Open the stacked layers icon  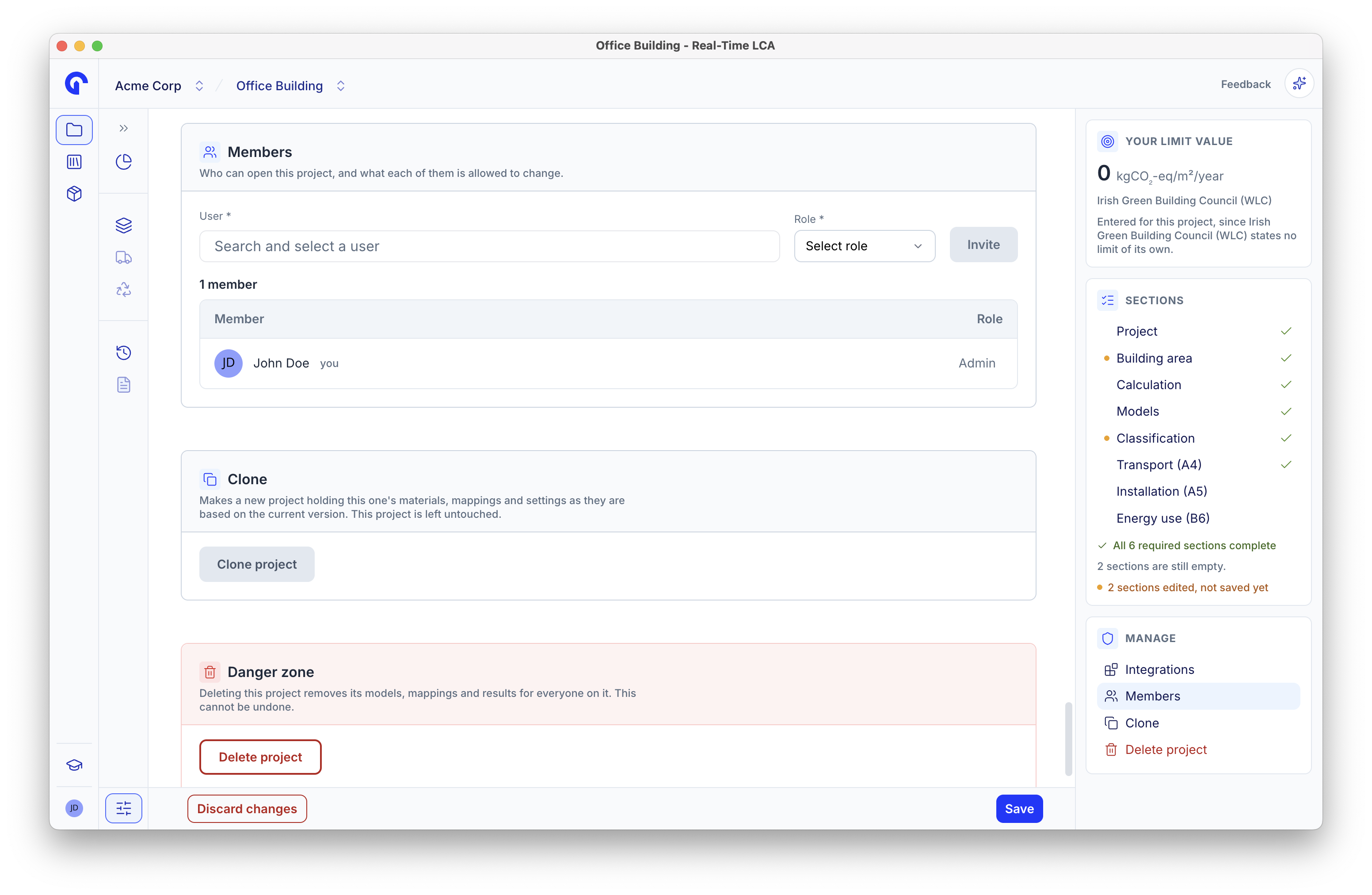coord(123,226)
